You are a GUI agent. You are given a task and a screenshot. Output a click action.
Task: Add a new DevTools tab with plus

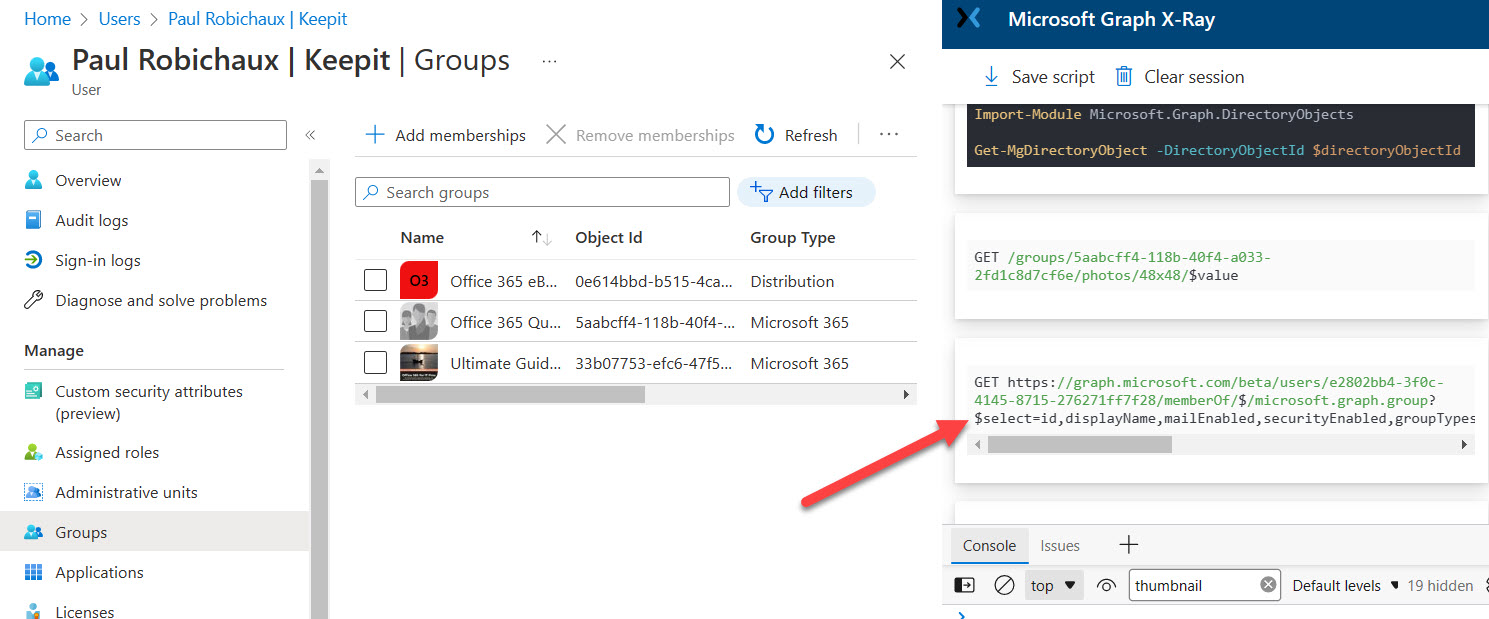pyautogui.click(x=1128, y=545)
